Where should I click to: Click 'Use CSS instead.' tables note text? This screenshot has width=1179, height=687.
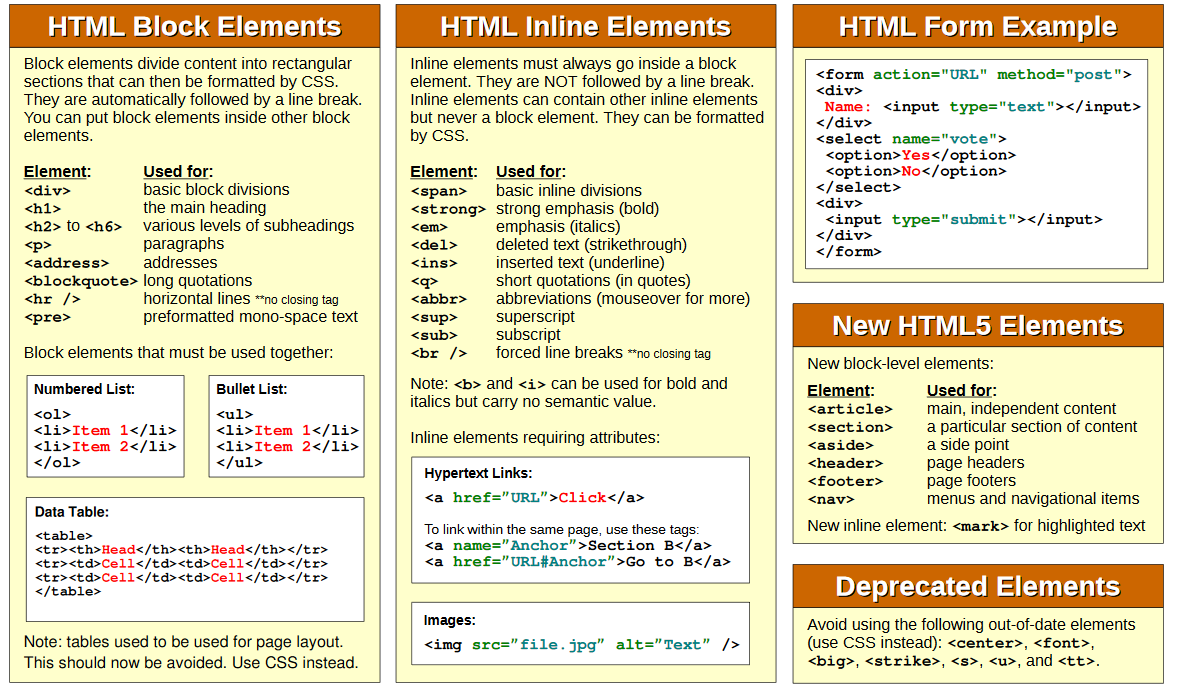pyautogui.click(x=296, y=663)
